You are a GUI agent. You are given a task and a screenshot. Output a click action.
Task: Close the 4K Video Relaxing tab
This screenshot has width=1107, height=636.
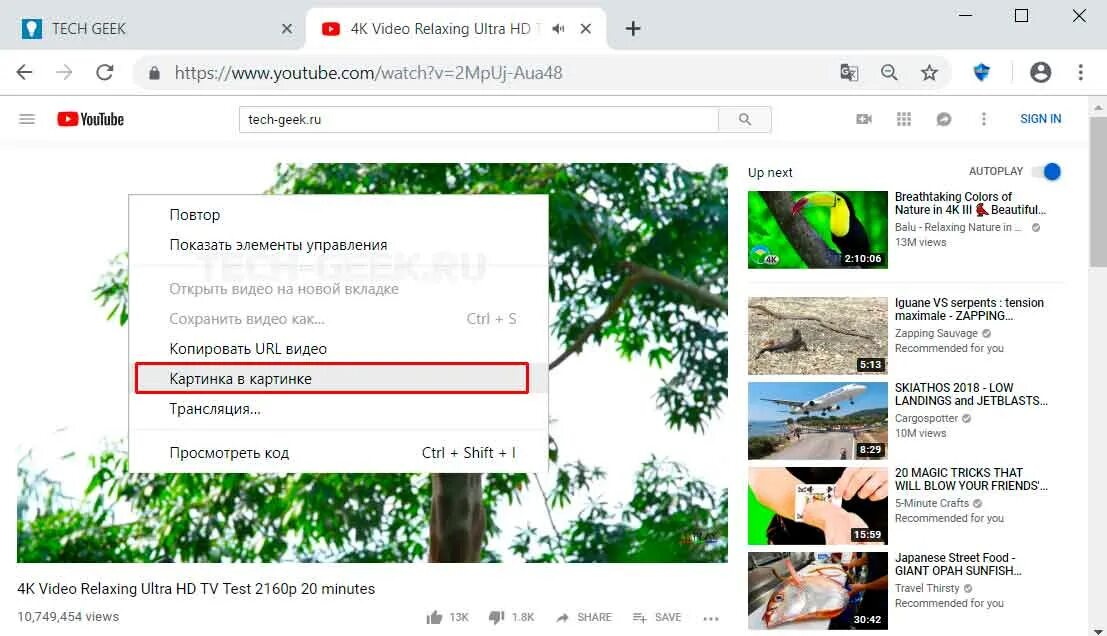point(585,29)
